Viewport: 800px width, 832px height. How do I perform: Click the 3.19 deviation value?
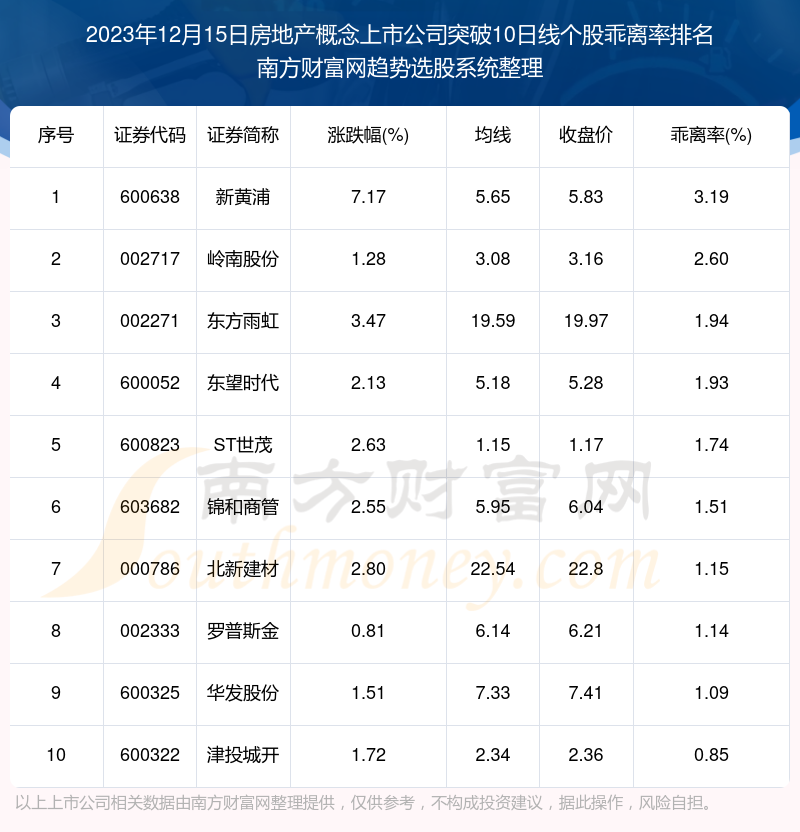coord(711,197)
